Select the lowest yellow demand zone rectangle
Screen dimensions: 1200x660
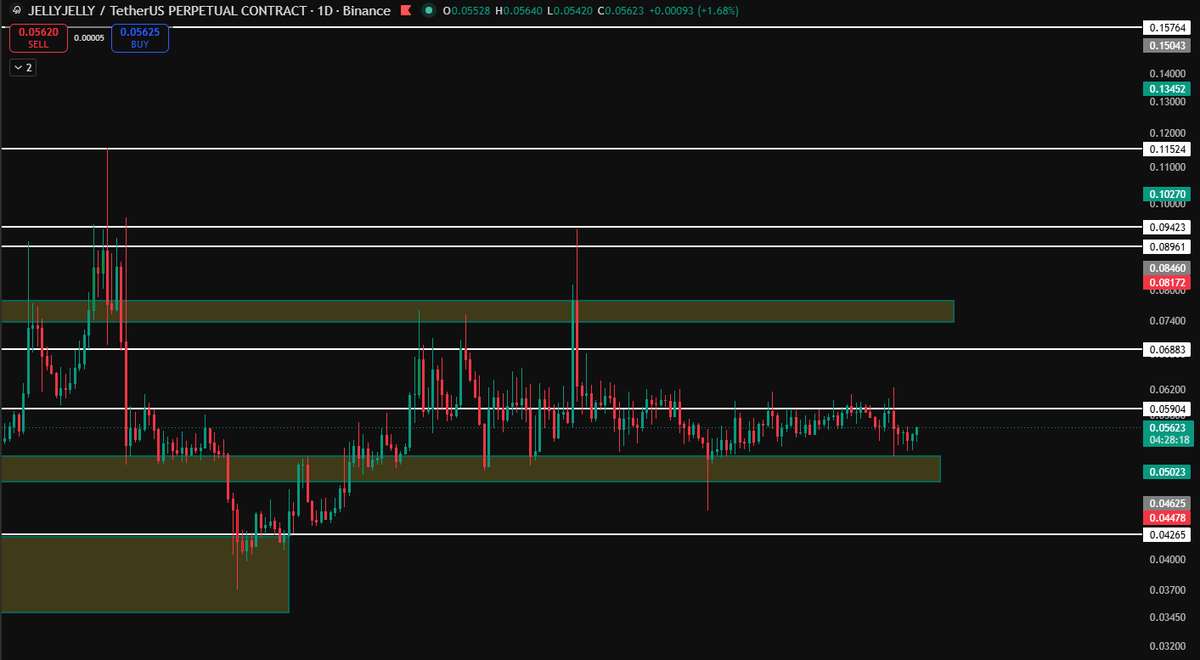(x=144, y=574)
